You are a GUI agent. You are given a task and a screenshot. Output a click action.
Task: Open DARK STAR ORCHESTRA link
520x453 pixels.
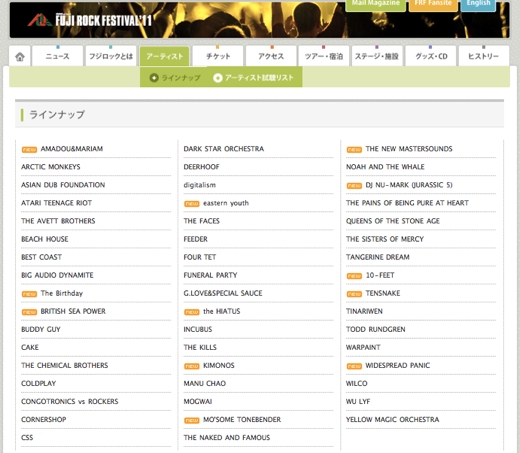tap(224, 149)
